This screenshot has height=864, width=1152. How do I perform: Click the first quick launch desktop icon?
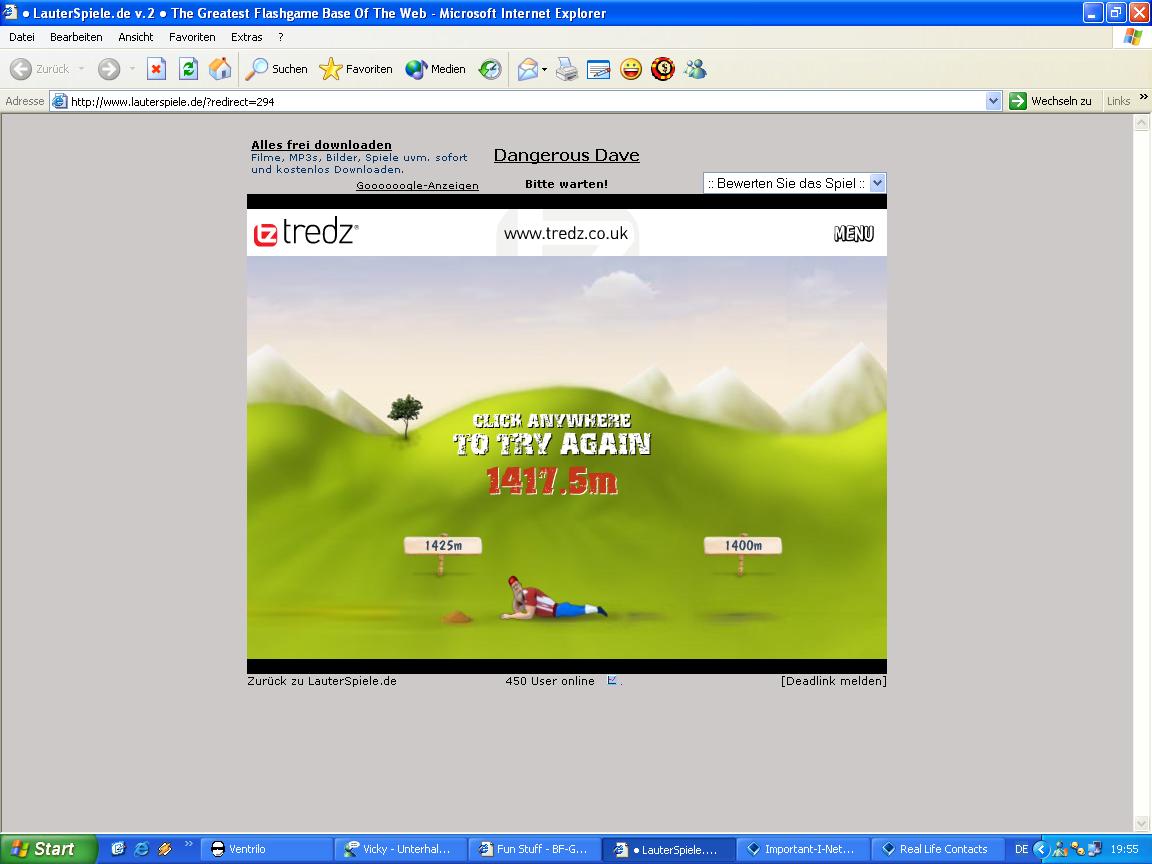[118, 849]
